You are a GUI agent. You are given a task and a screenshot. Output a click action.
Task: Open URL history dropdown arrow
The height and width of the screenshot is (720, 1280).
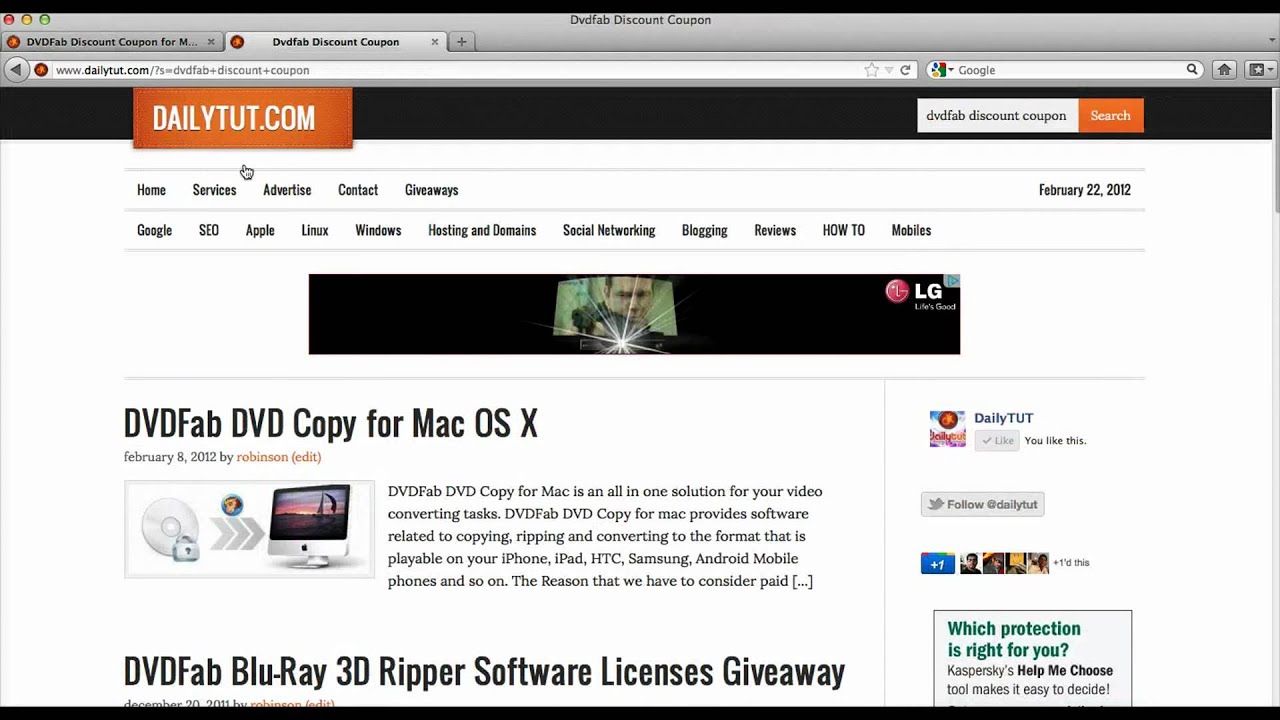[888, 70]
